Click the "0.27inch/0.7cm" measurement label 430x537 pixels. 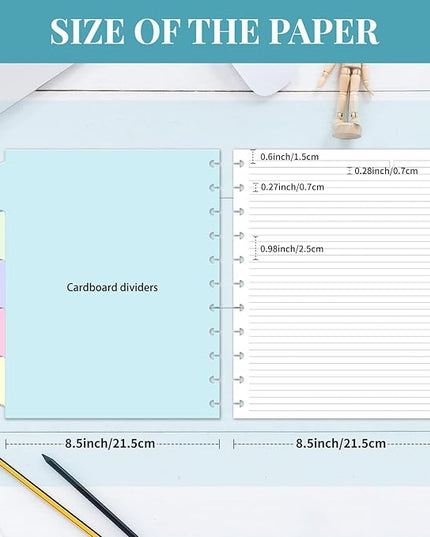(x=292, y=187)
